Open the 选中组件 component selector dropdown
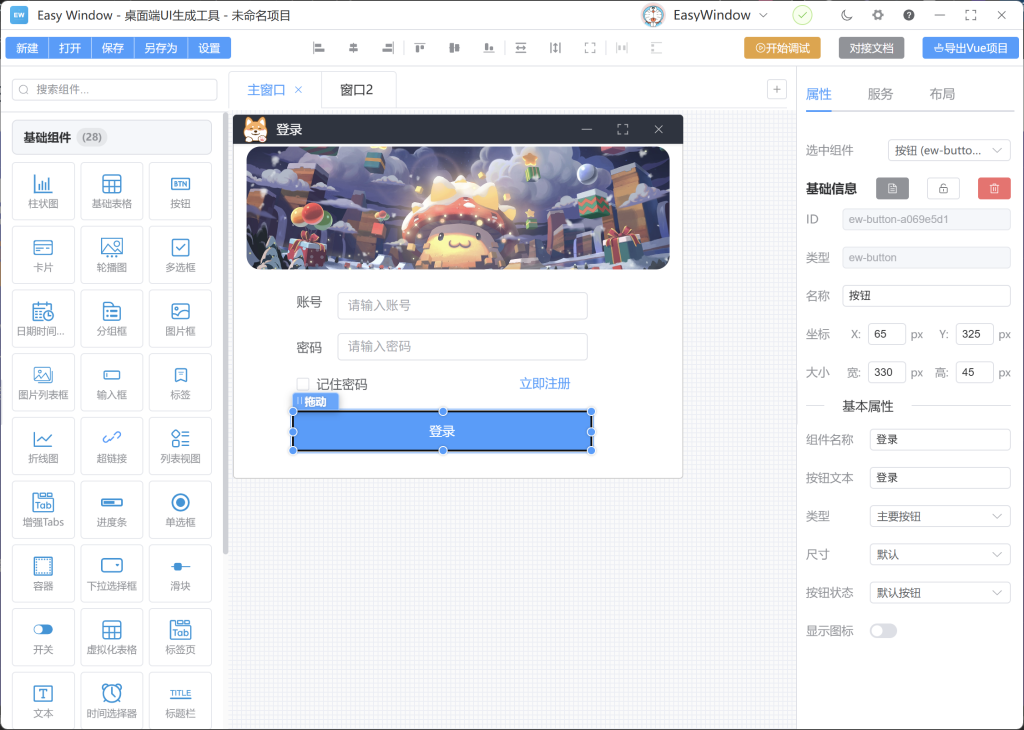 949,150
